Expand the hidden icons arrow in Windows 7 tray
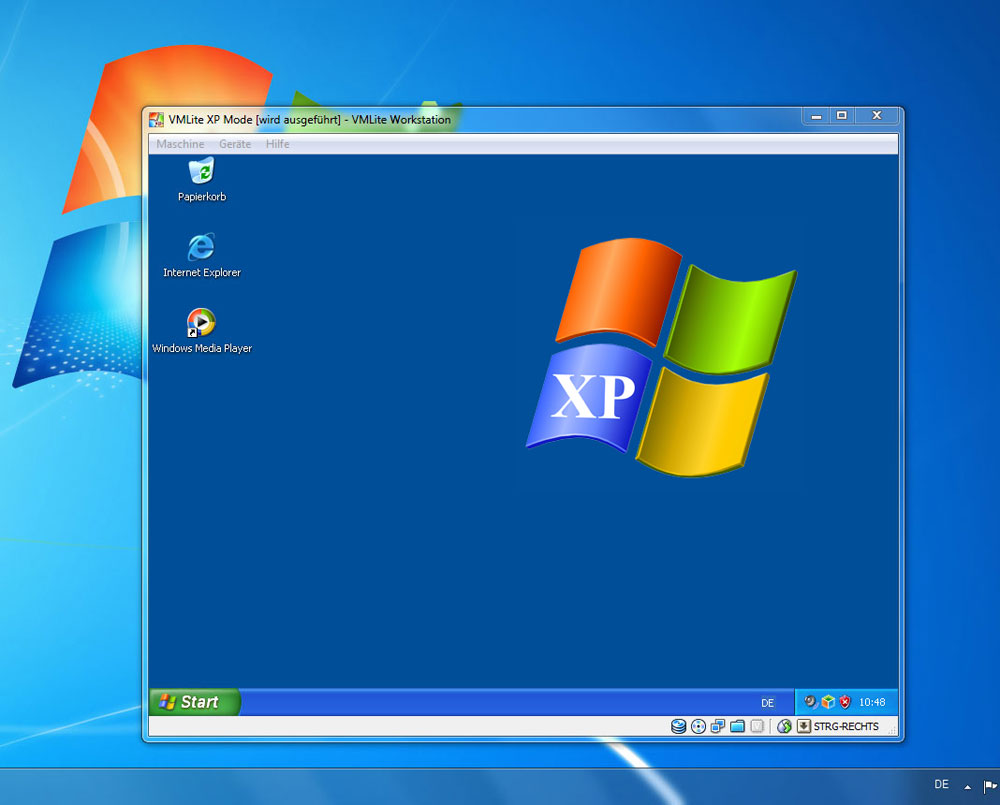Screen dimensions: 1000x805 [x=967, y=787]
